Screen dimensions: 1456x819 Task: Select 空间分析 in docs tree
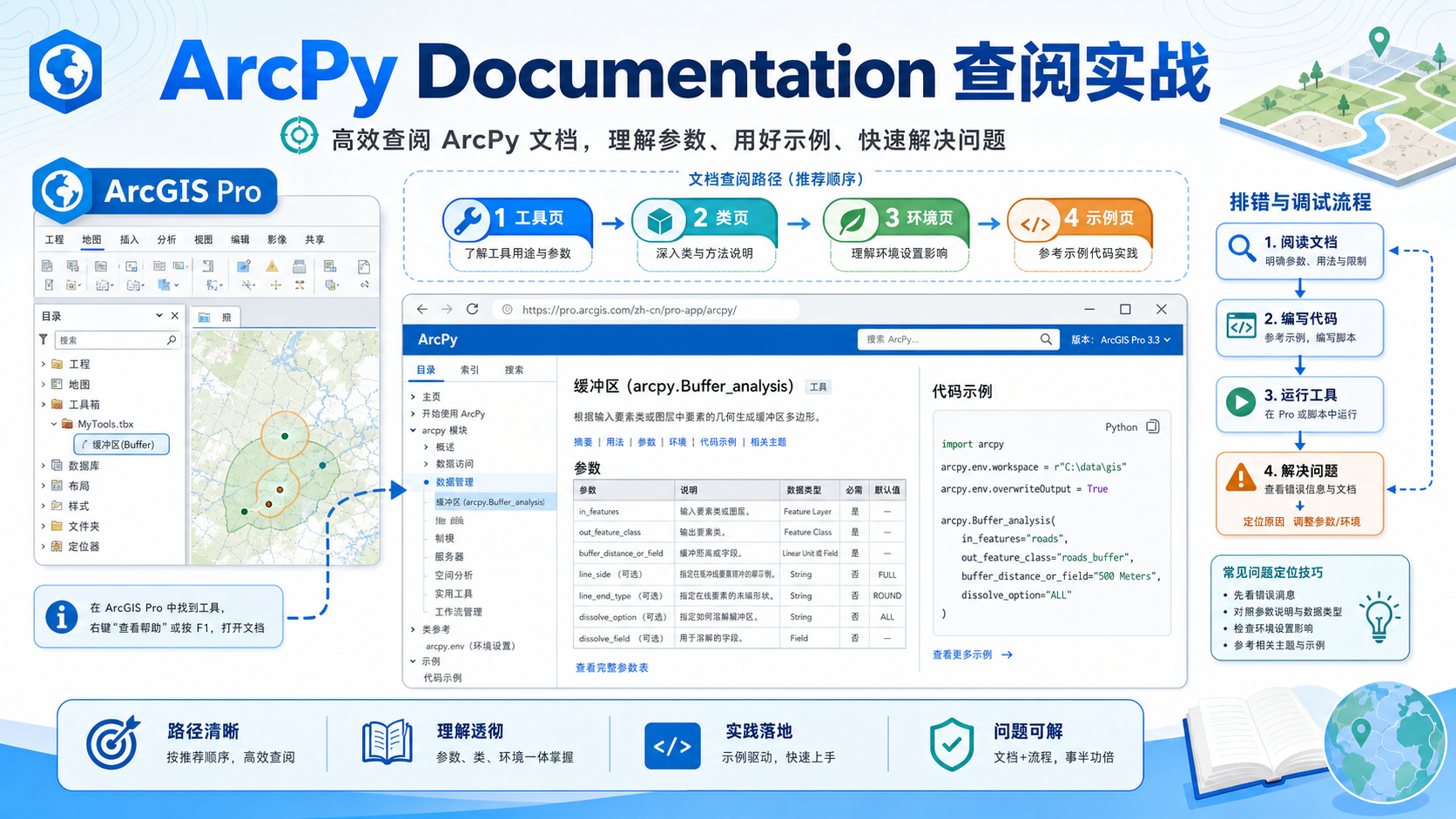tap(454, 575)
